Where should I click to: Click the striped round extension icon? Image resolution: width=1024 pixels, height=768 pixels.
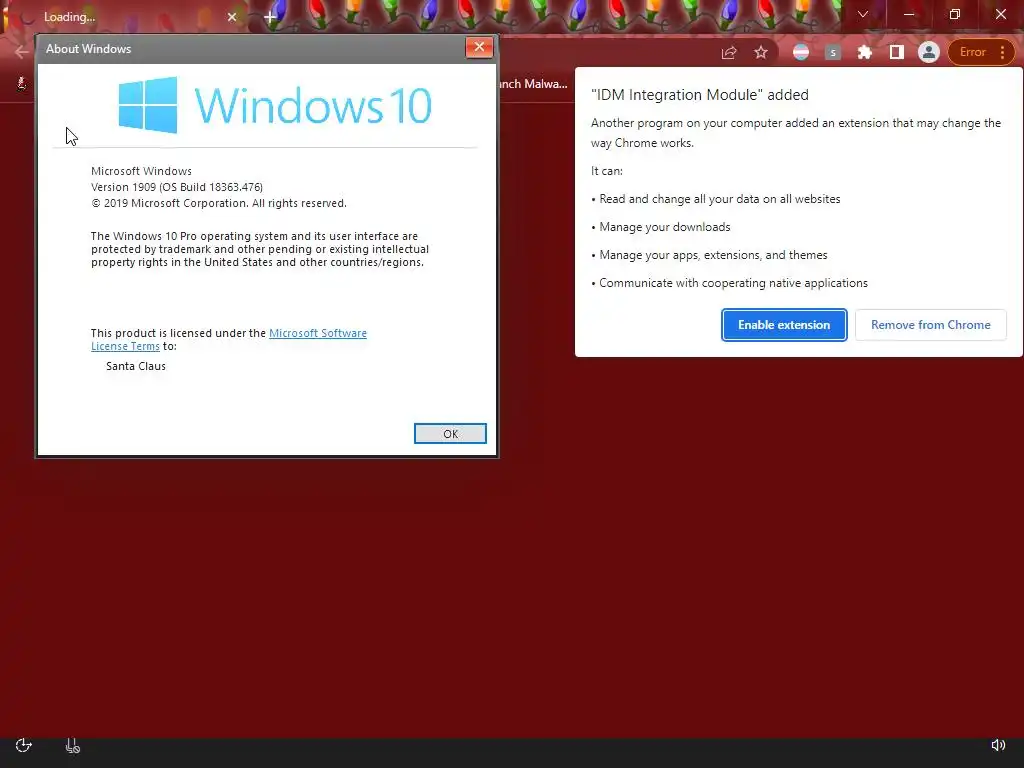[801, 52]
